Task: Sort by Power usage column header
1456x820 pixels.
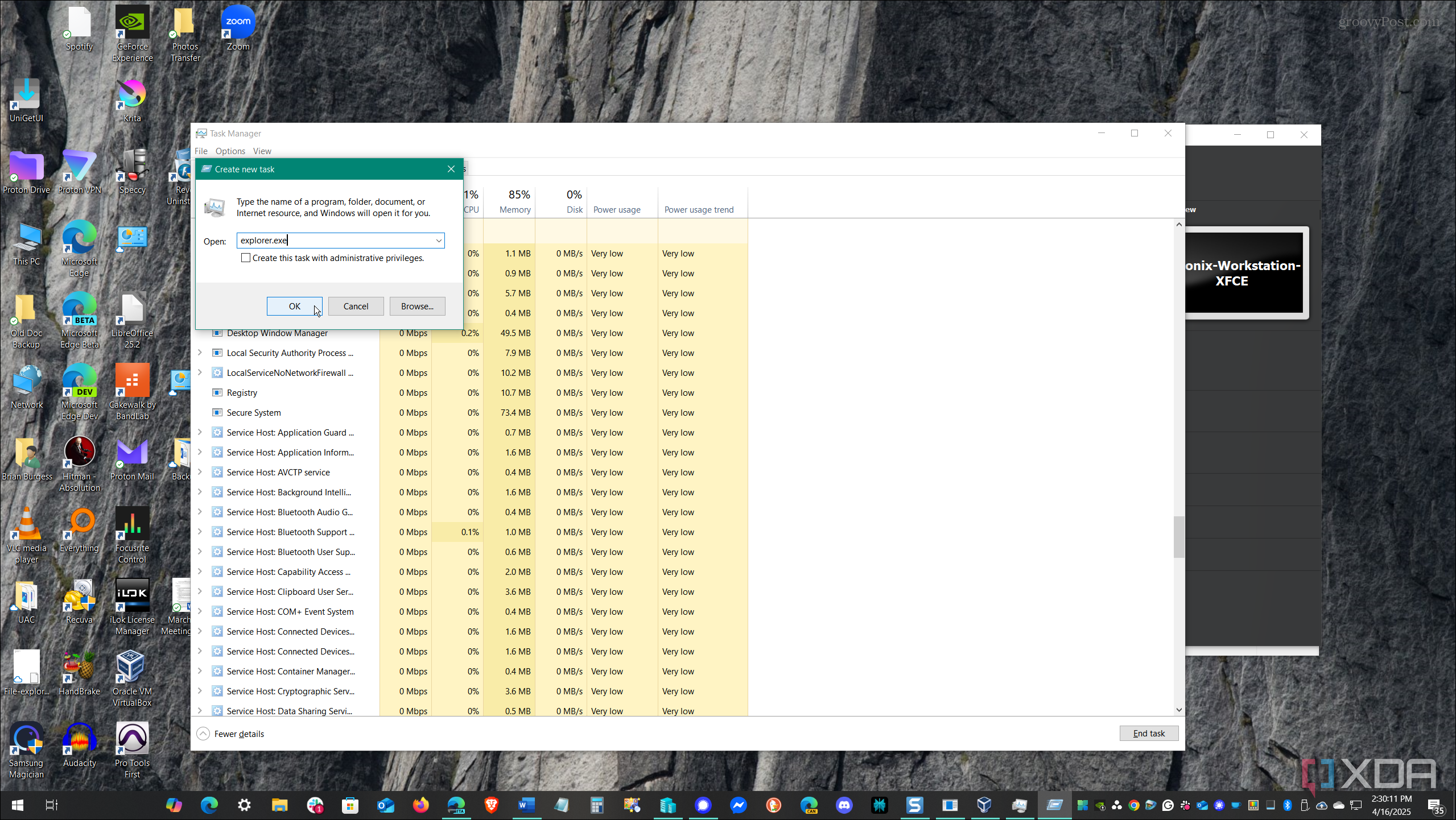Action: click(622, 202)
